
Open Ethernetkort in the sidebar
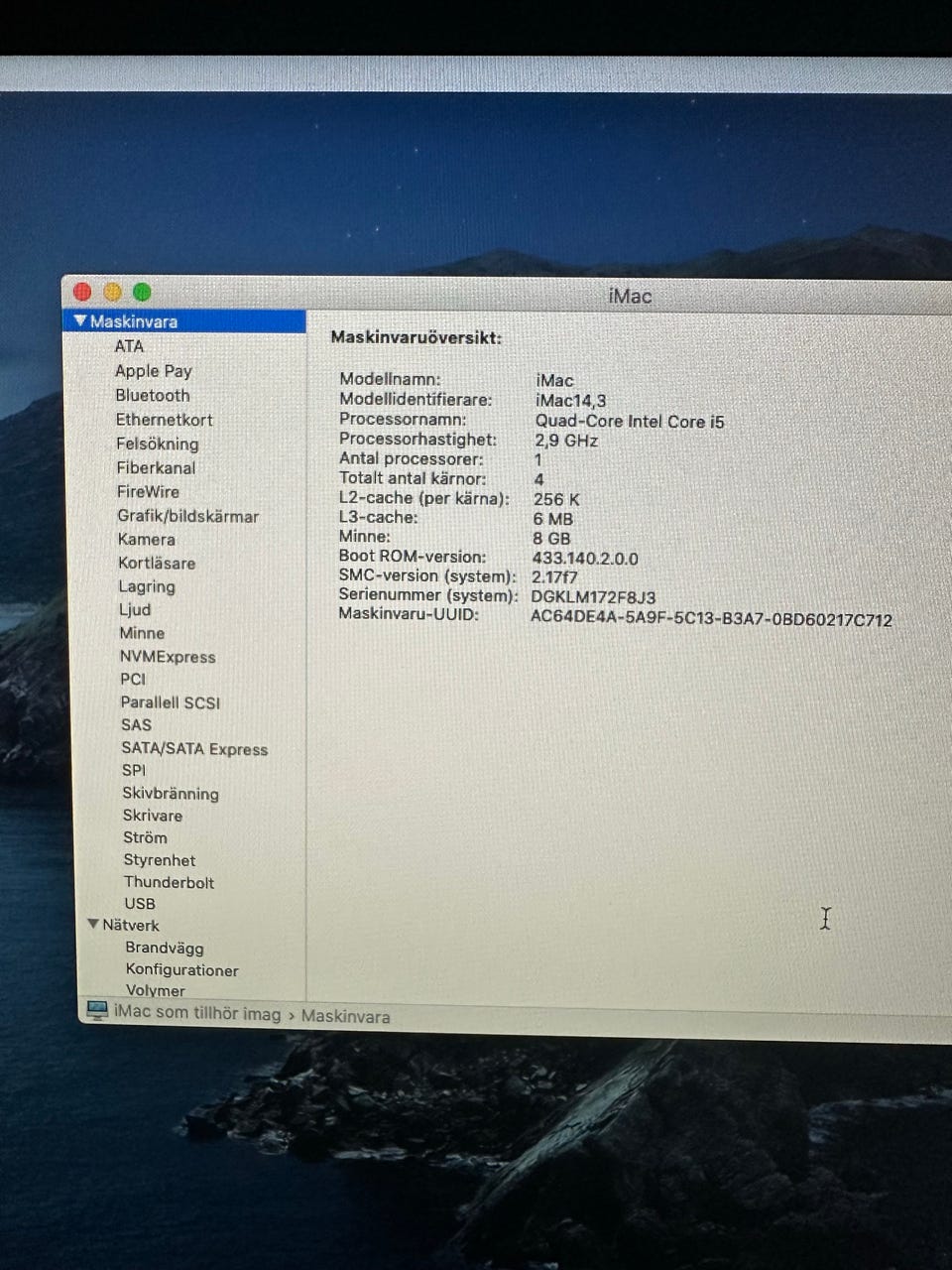164,420
